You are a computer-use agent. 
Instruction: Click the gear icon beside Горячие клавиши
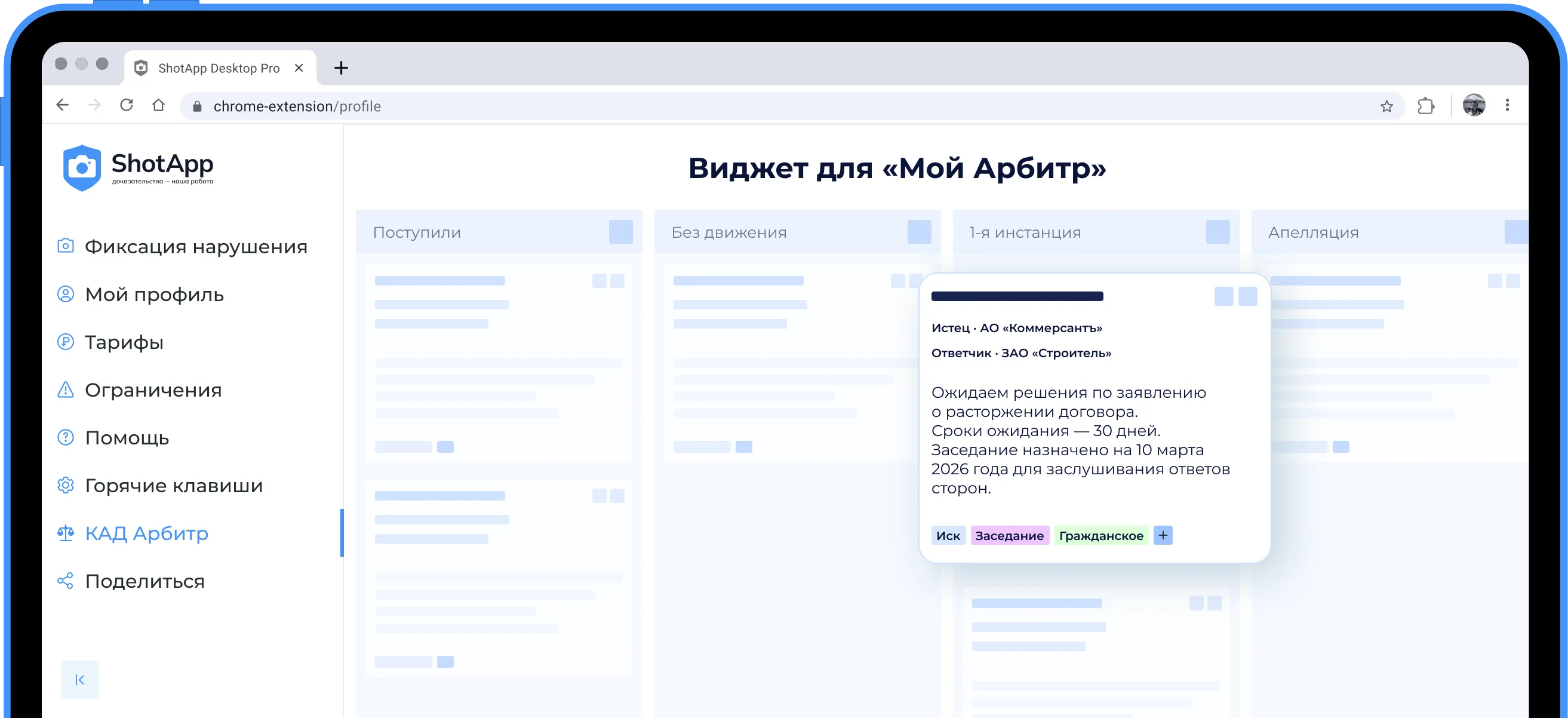(65, 486)
